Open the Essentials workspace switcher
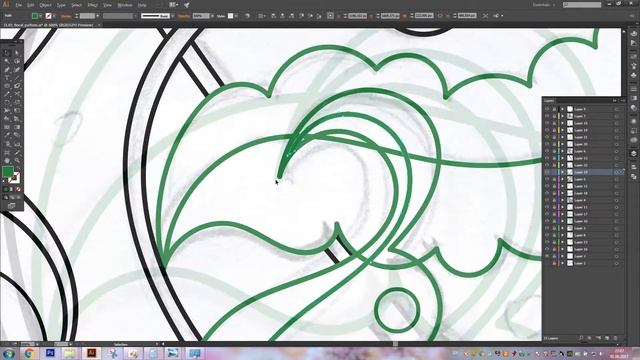This screenshot has width=640, height=360. click(x=544, y=5)
